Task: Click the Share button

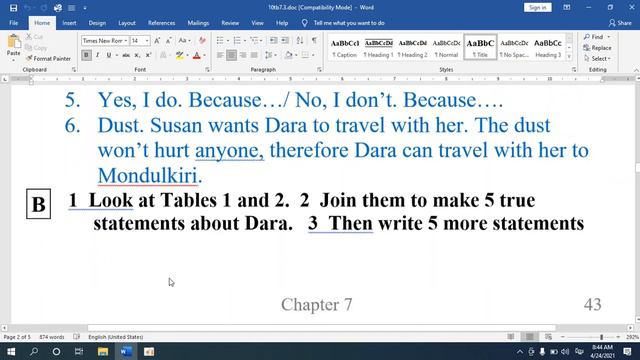Action: point(620,23)
